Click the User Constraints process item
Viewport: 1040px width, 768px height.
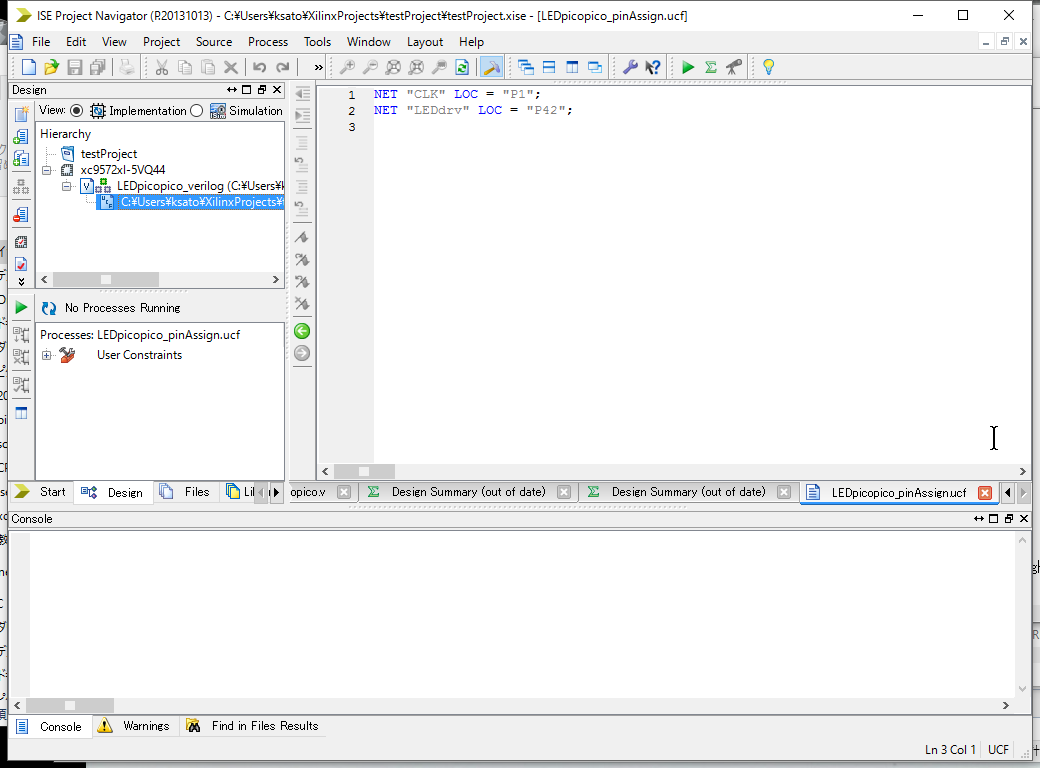(x=139, y=355)
